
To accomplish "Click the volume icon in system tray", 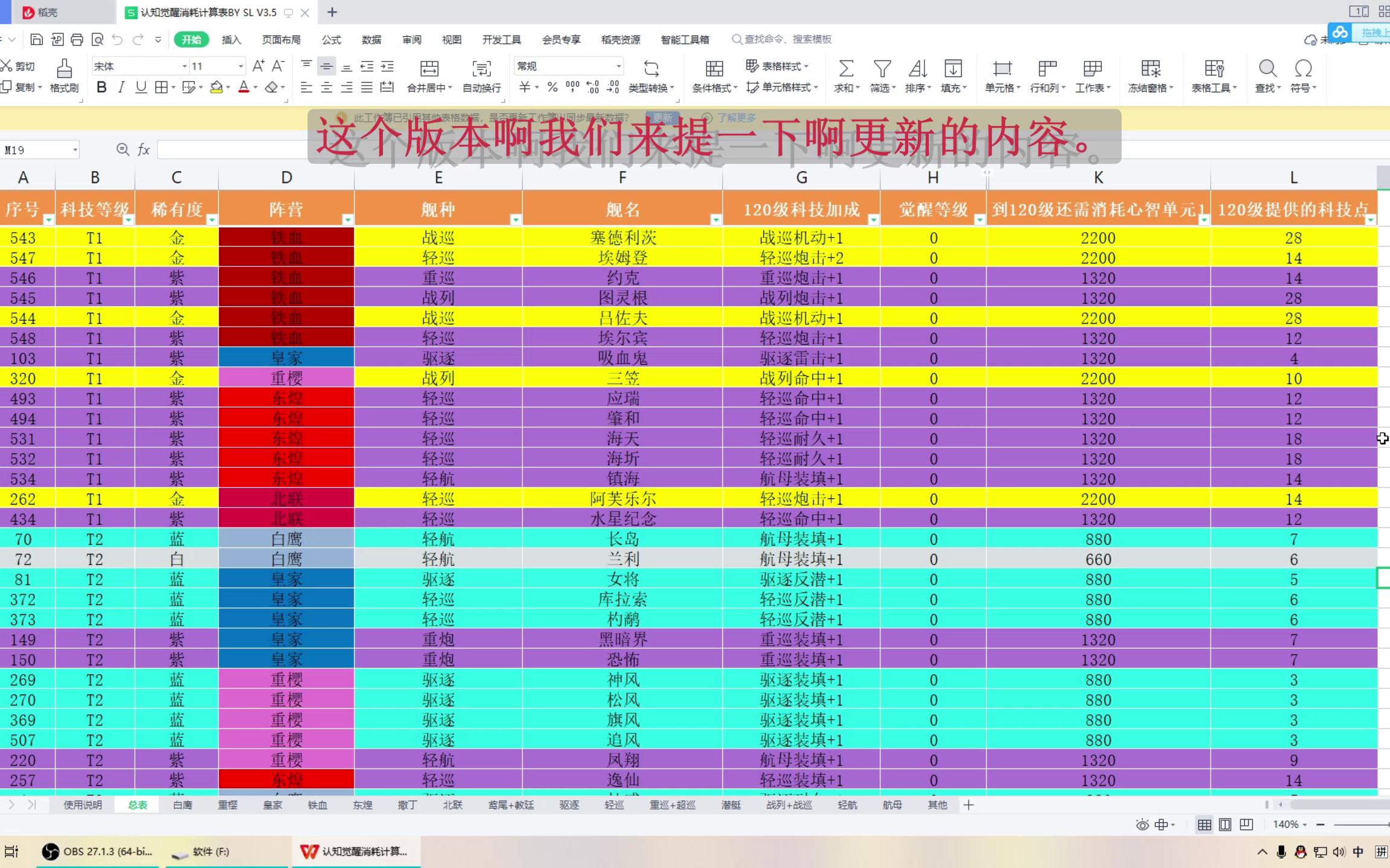I will pyautogui.click(x=1339, y=852).
